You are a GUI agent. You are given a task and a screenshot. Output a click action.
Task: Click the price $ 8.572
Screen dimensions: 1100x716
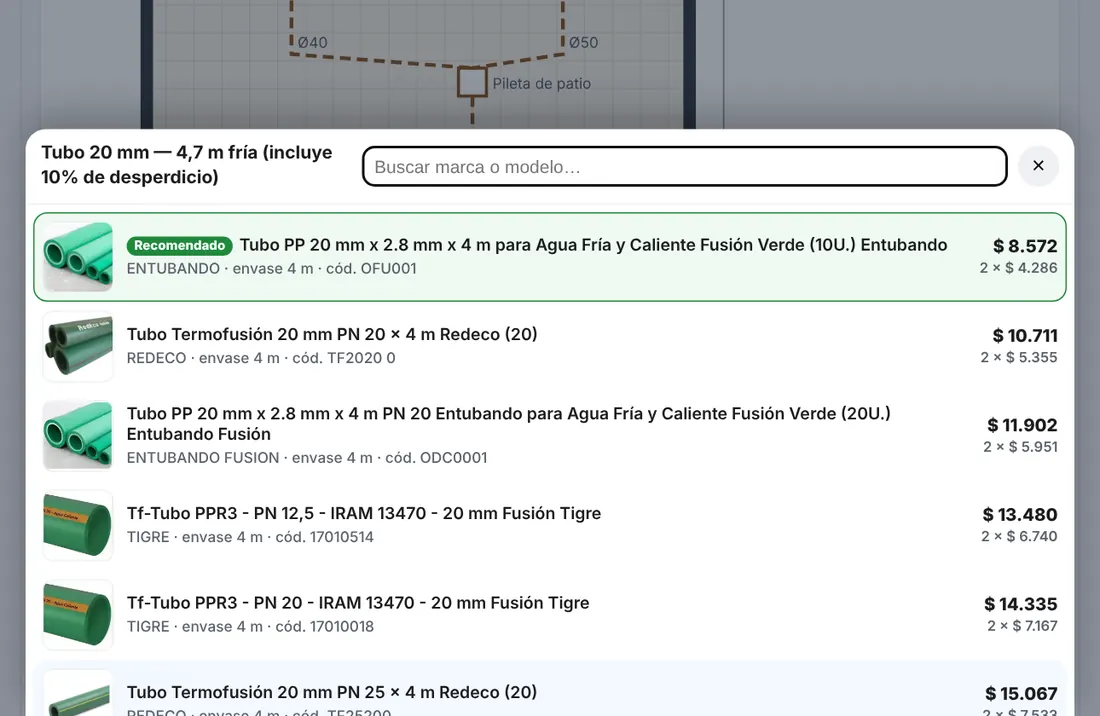click(x=1025, y=246)
